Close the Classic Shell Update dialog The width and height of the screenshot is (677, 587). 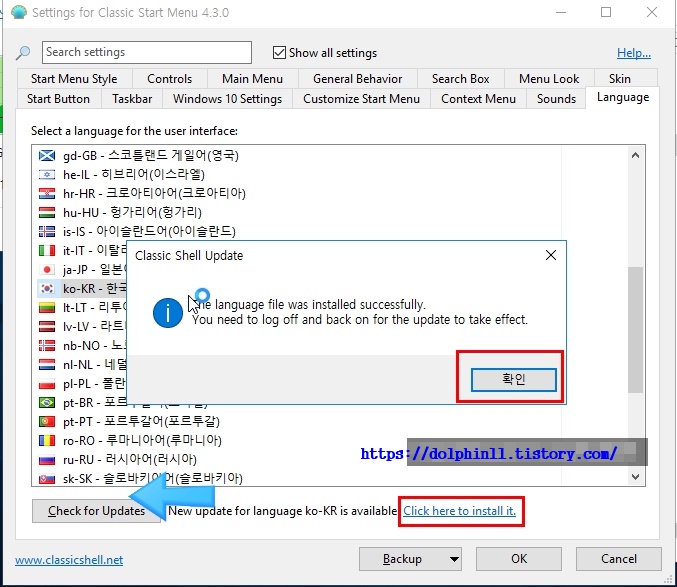(550, 255)
